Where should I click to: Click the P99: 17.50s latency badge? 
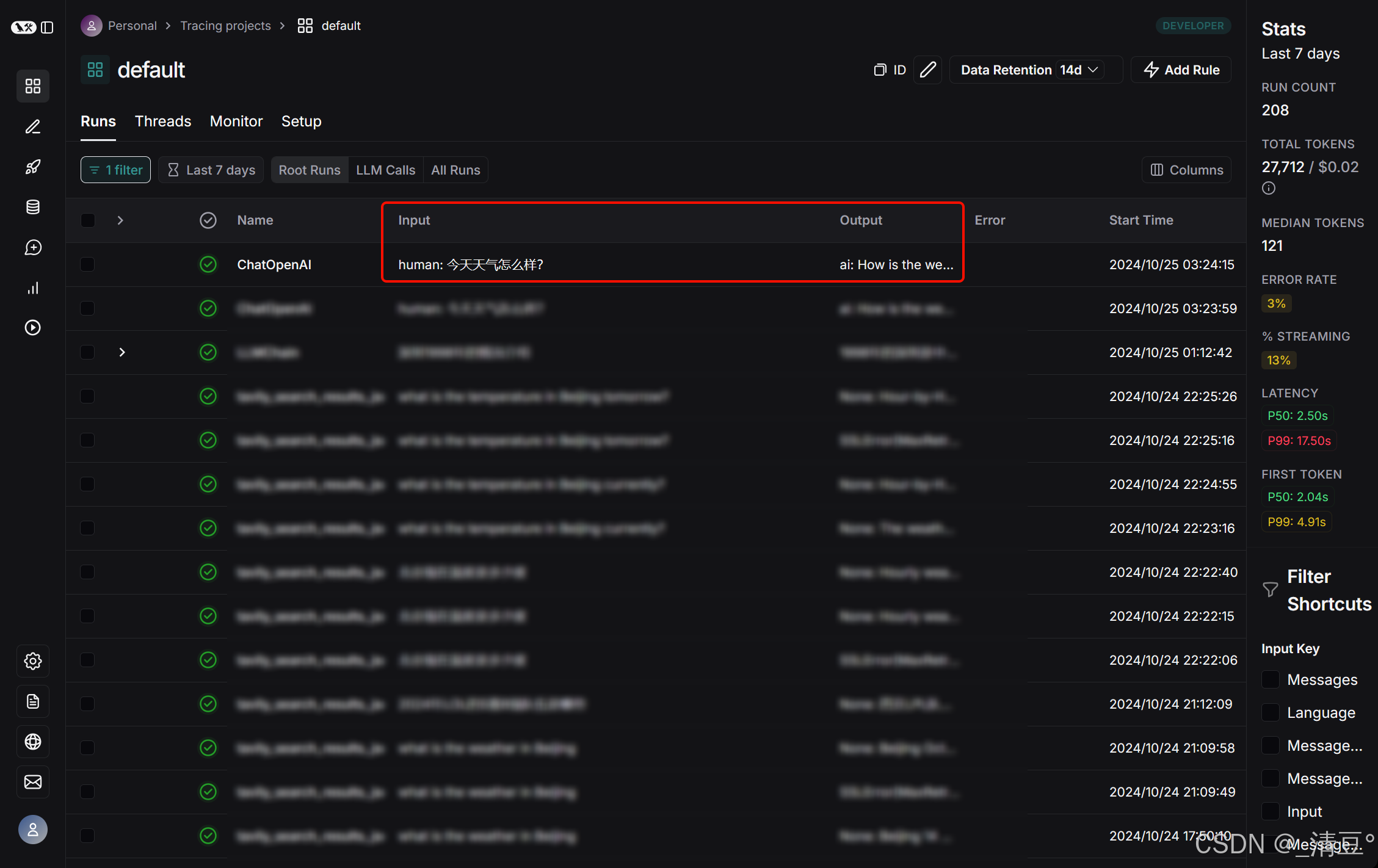(1299, 441)
